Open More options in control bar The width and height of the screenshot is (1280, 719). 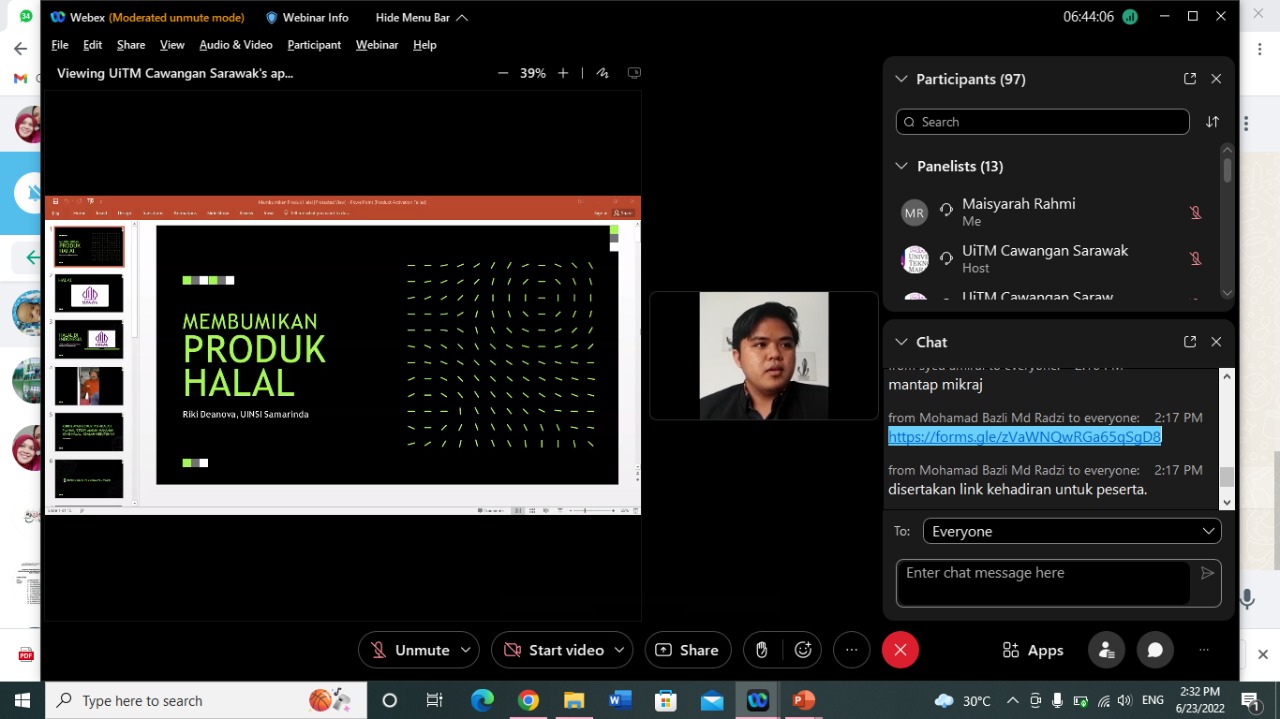(x=852, y=650)
